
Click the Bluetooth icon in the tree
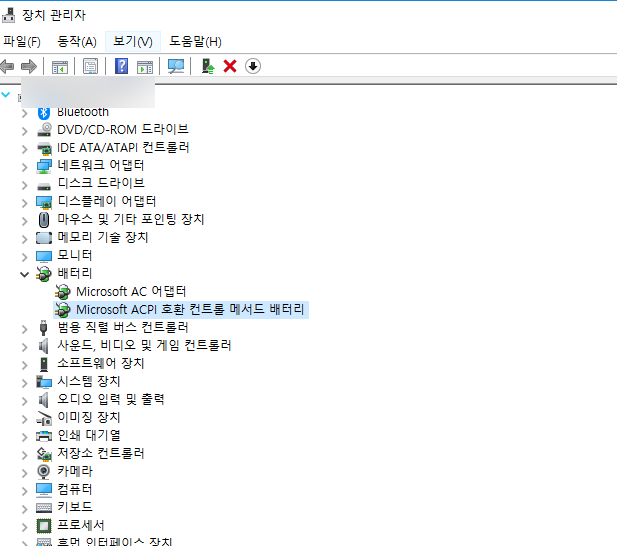pyautogui.click(x=44, y=113)
